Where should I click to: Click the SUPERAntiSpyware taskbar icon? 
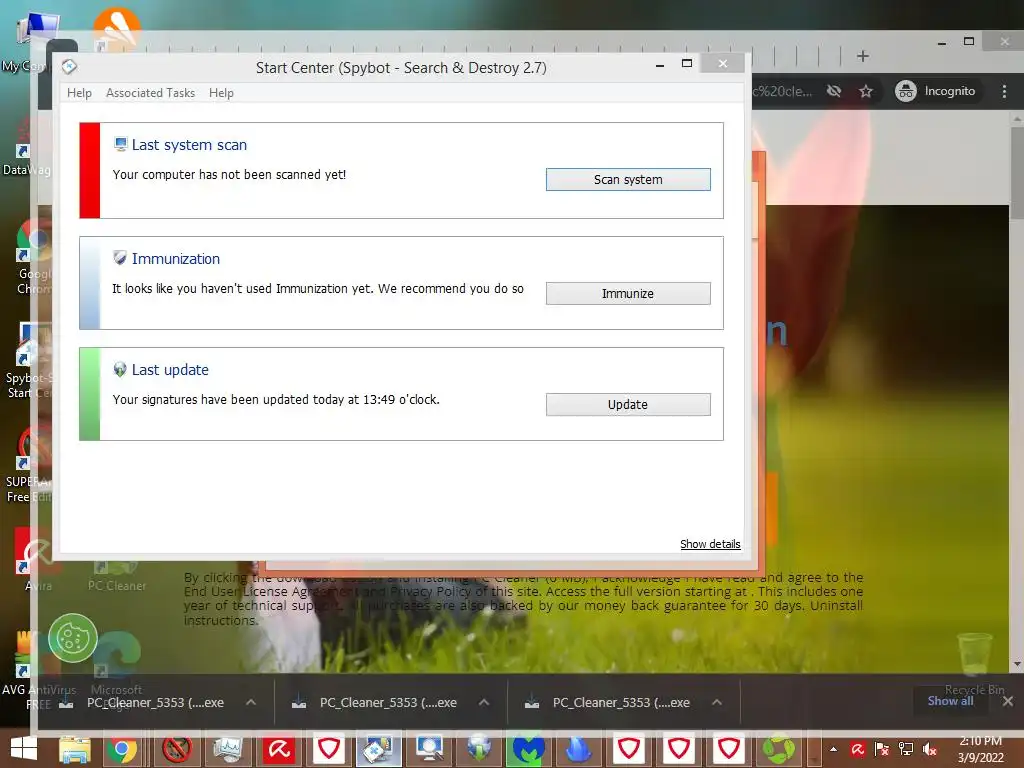(x=176, y=749)
